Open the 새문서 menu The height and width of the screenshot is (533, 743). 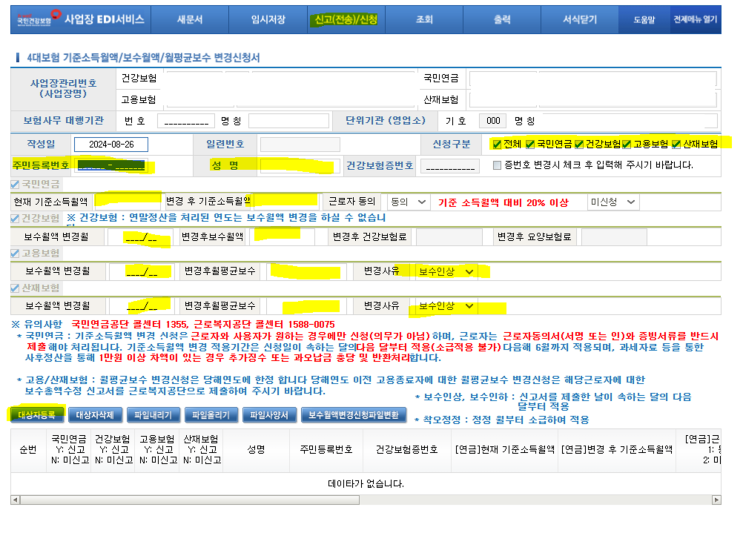[190, 19]
